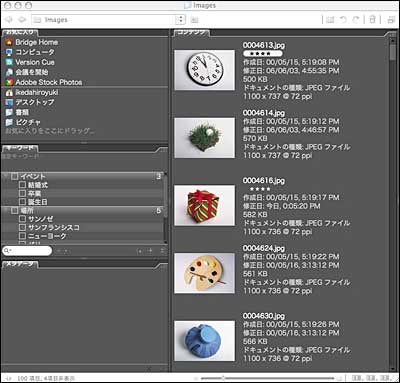Image resolution: width=400 pixels, height=383 pixels.
Task: Check the サンフランシスコ keyword checkbox
Action: pyautogui.click(x=22, y=227)
